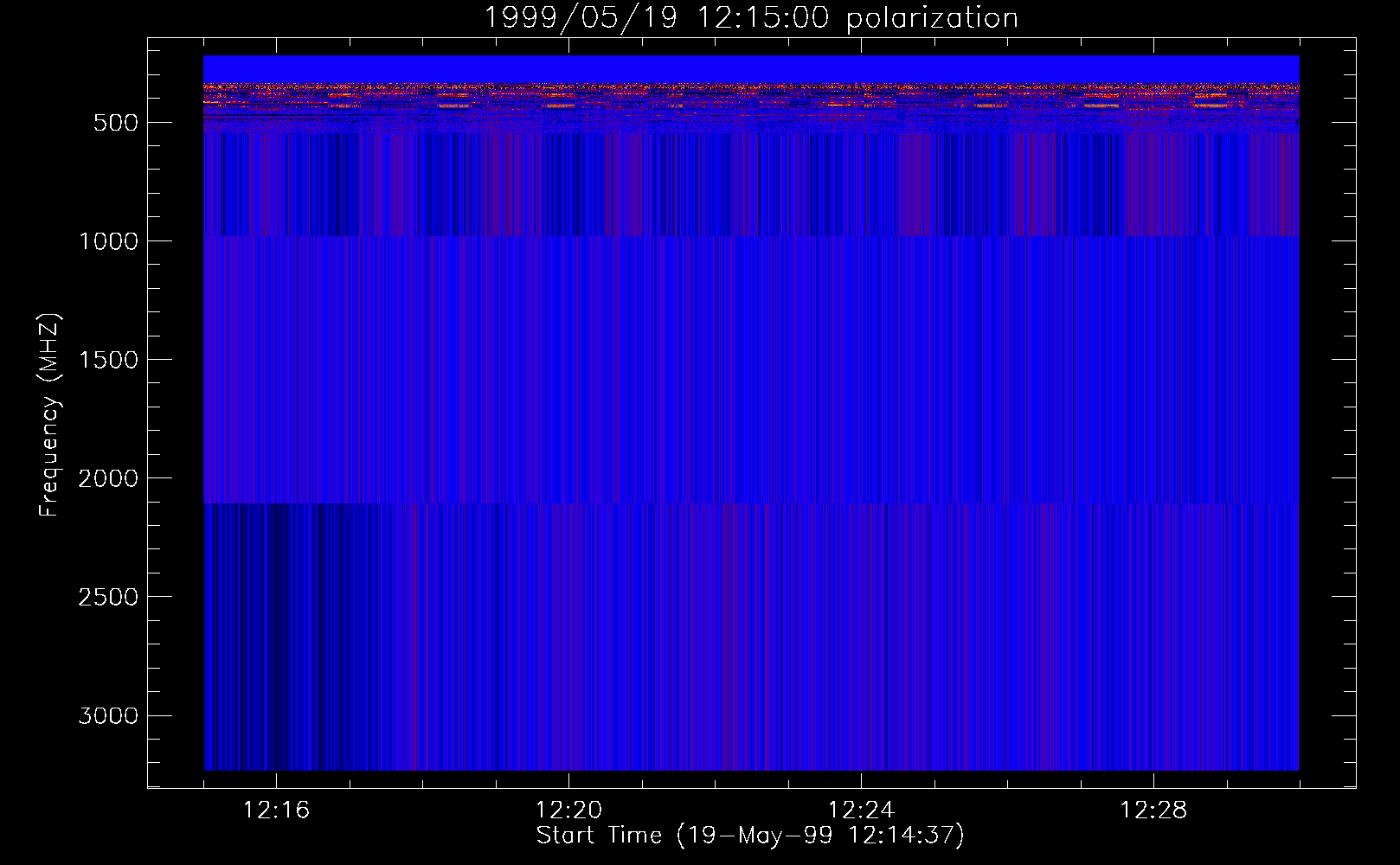Click the 1000 frequency tick label
This screenshot has height=865, width=1400.
(x=108, y=241)
